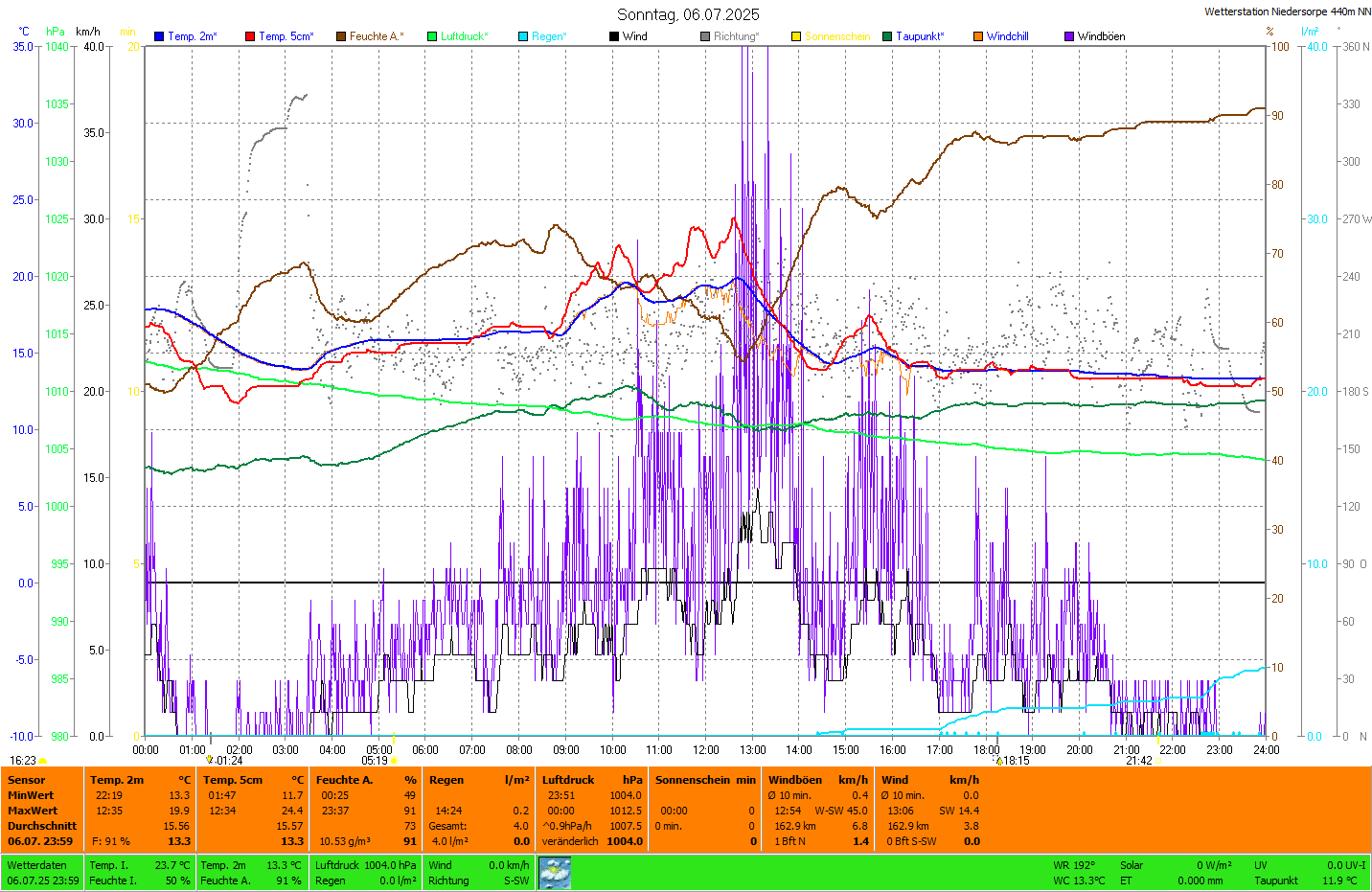This screenshot has height=892, width=1372.
Task: Click the Wetterdaten cell in the green bar
Action: coord(36,865)
